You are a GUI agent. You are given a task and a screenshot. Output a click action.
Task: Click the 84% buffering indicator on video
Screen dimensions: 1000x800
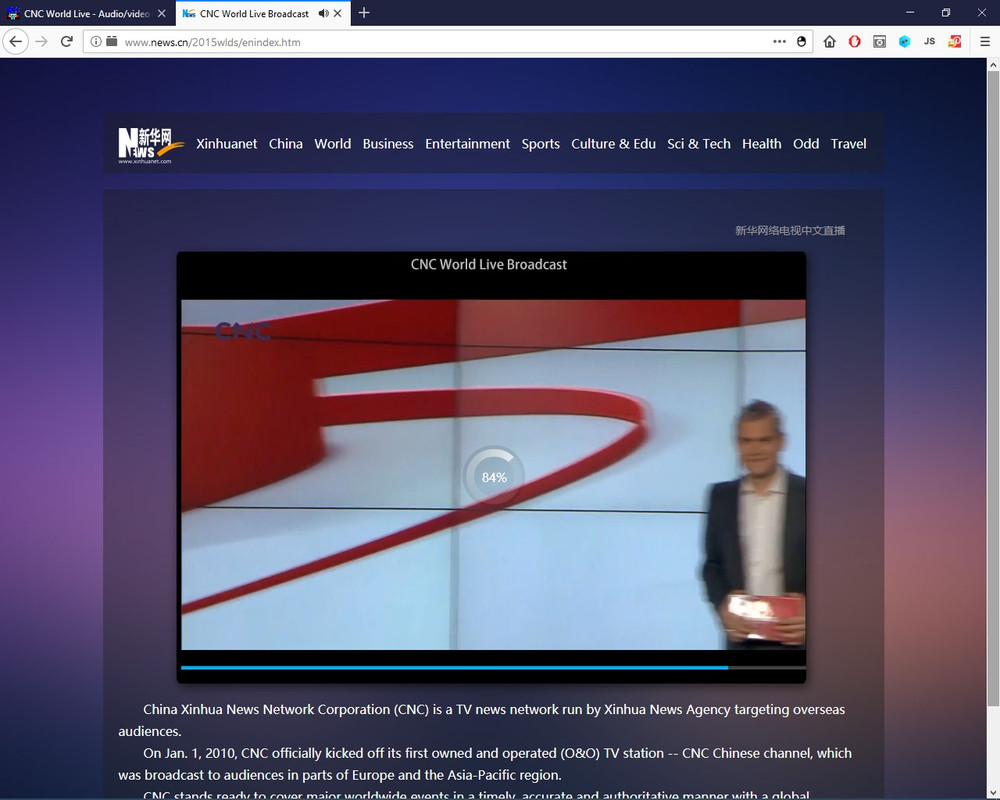[x=494, y=477]
